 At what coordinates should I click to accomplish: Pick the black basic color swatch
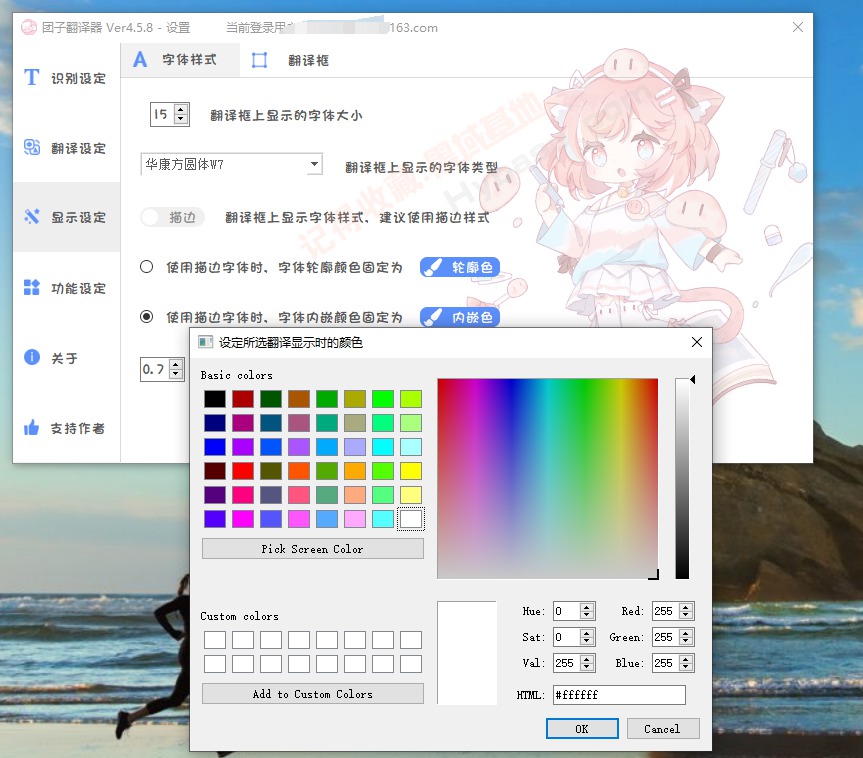[x=215, y=399]
